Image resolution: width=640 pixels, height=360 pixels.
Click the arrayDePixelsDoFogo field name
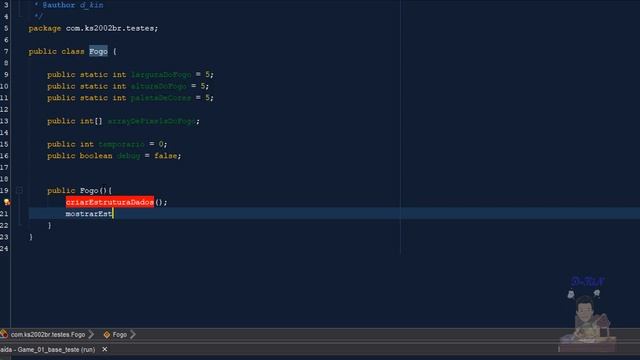click(x=151, y=121)
